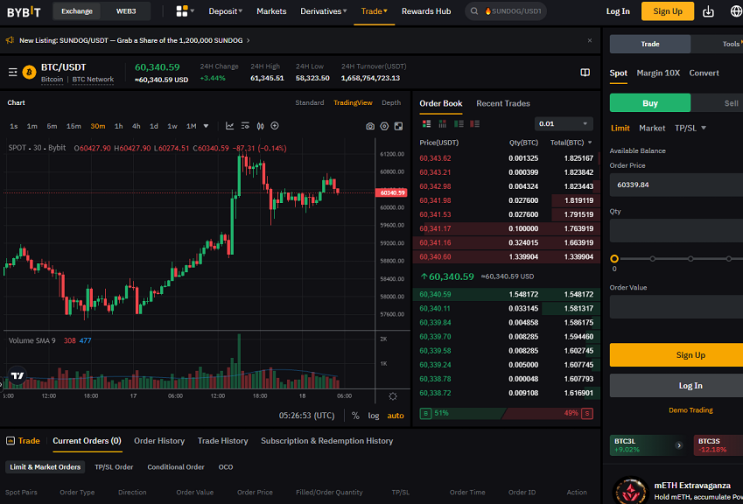Open the apps grid menu icon
Screen dimensions: 743x504
click(x=182, y=11)
